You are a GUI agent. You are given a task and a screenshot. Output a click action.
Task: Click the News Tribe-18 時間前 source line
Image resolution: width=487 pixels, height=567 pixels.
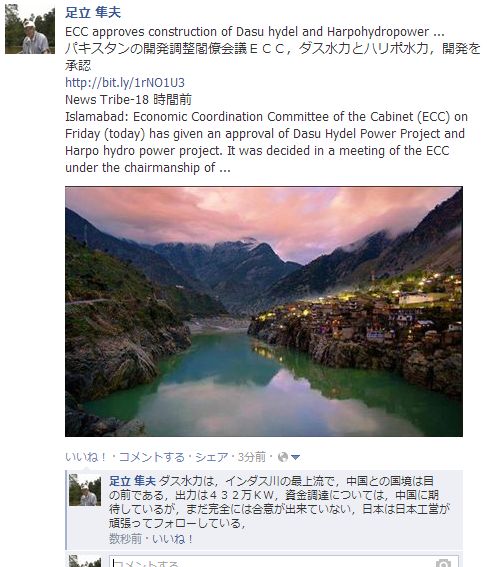[128, 100]
